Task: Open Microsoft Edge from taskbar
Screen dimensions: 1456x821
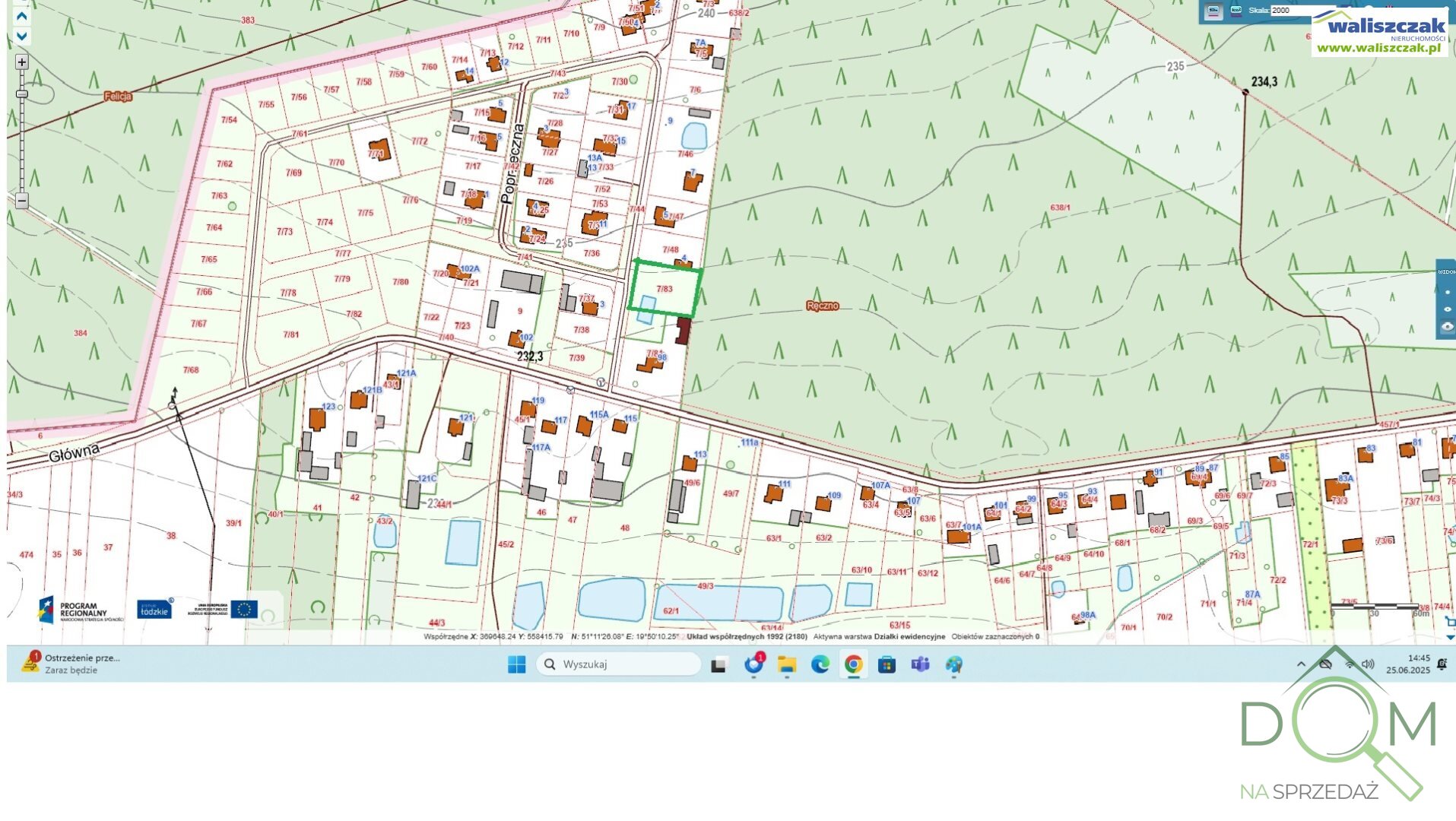Action: coord(820,664)
